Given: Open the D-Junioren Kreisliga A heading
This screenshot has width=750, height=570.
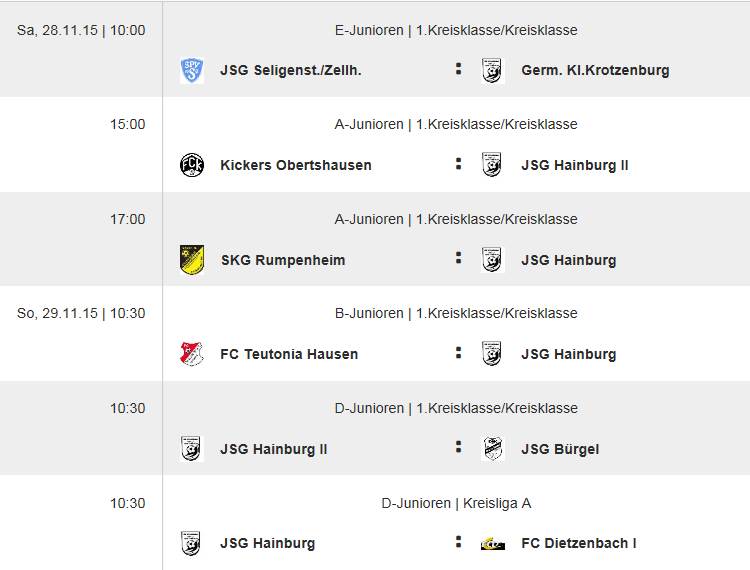Looking at the screenshot, I should [456, 503].
